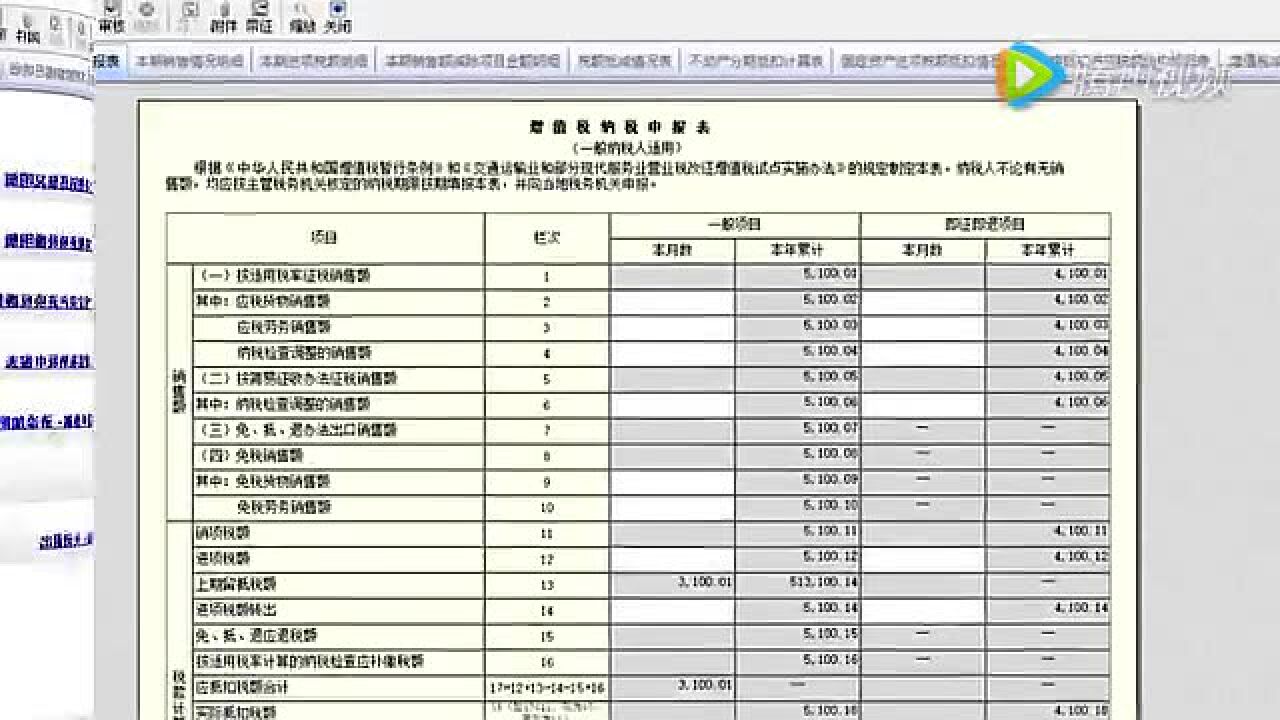Click the row label （三）免、抵、退办法出口销售额
1280x720 pixels.
pos(295,430)
